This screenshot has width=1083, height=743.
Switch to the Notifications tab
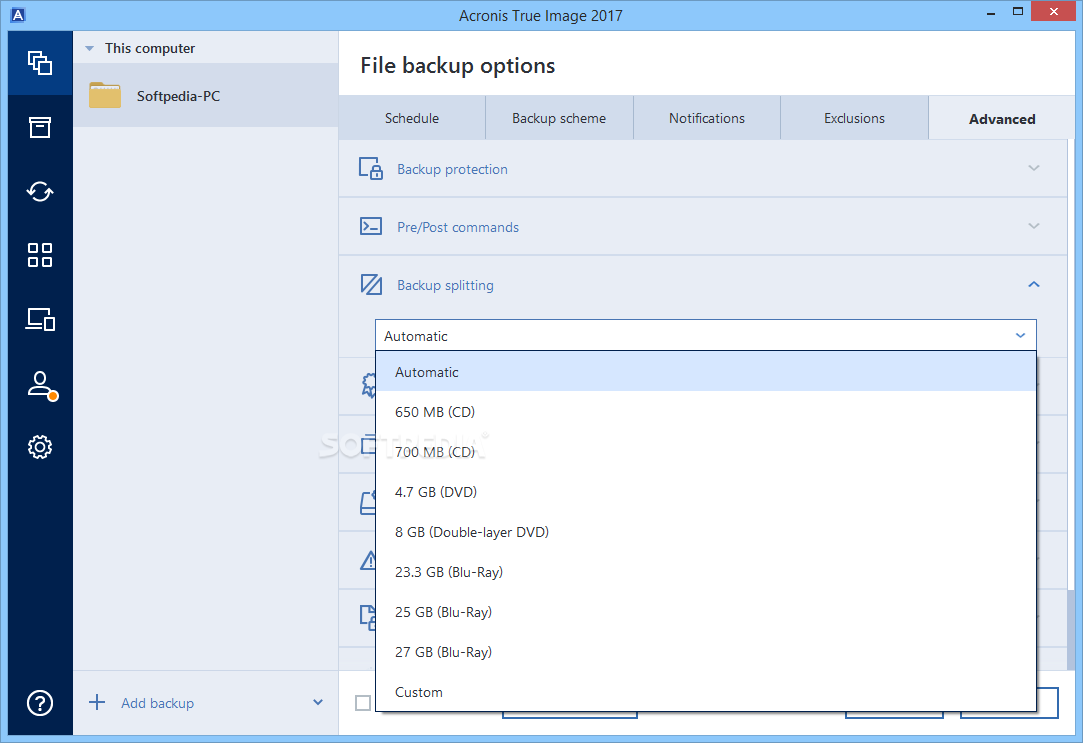[x=707, y=118]
